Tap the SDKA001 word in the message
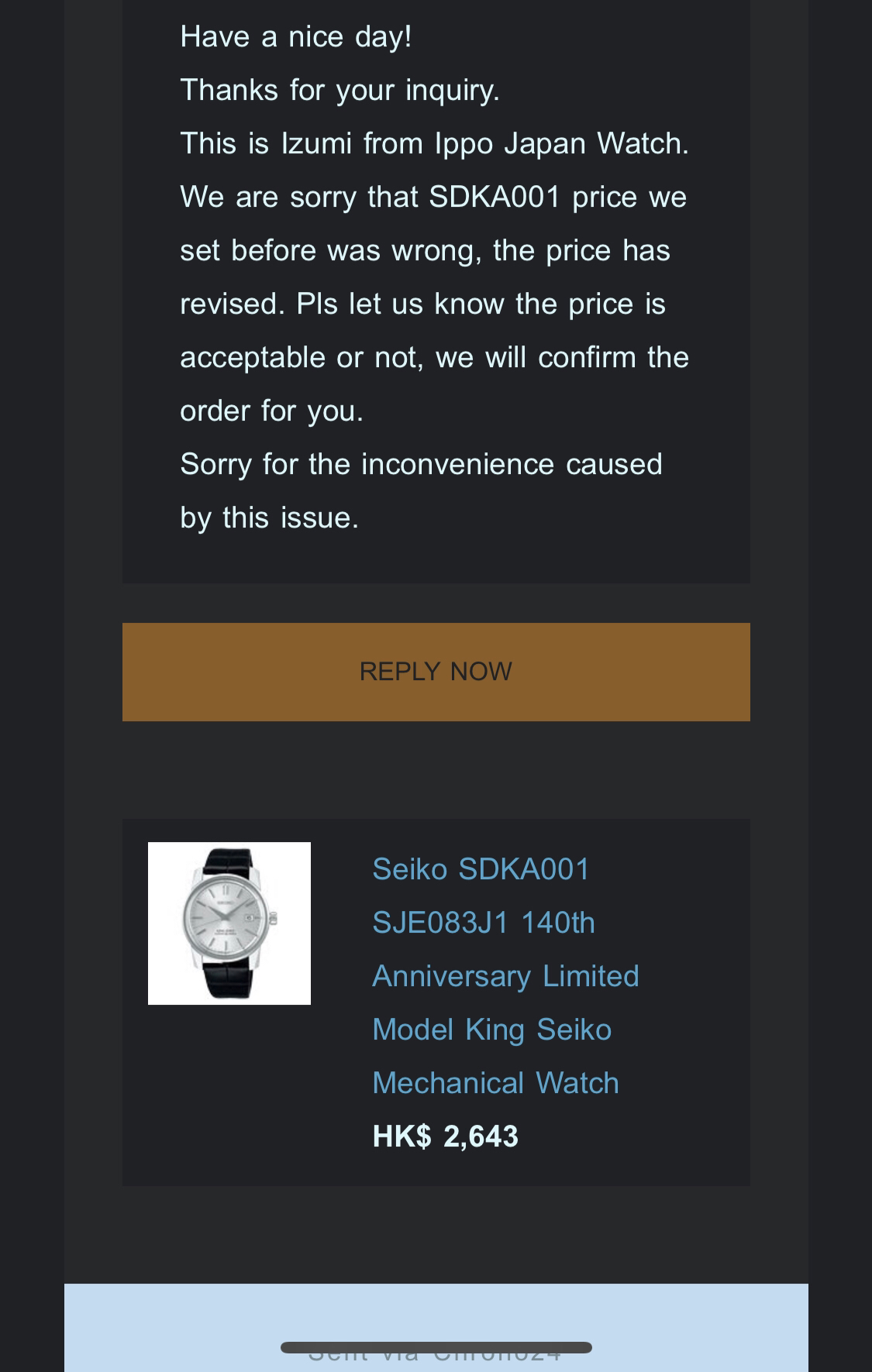Screen dimensions: 872x1372 coord(495,197)
